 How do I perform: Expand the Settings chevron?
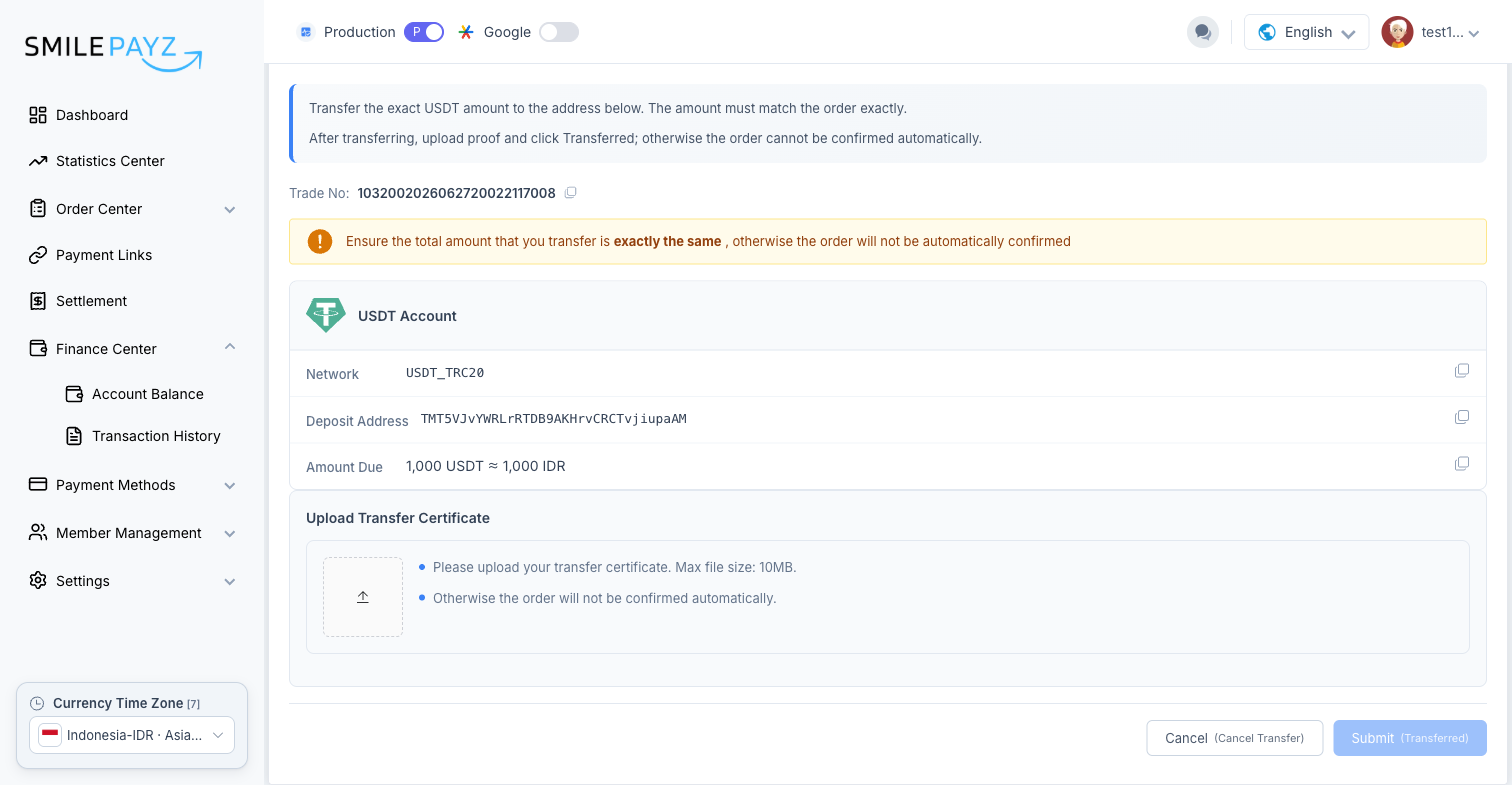pos(230,581)
